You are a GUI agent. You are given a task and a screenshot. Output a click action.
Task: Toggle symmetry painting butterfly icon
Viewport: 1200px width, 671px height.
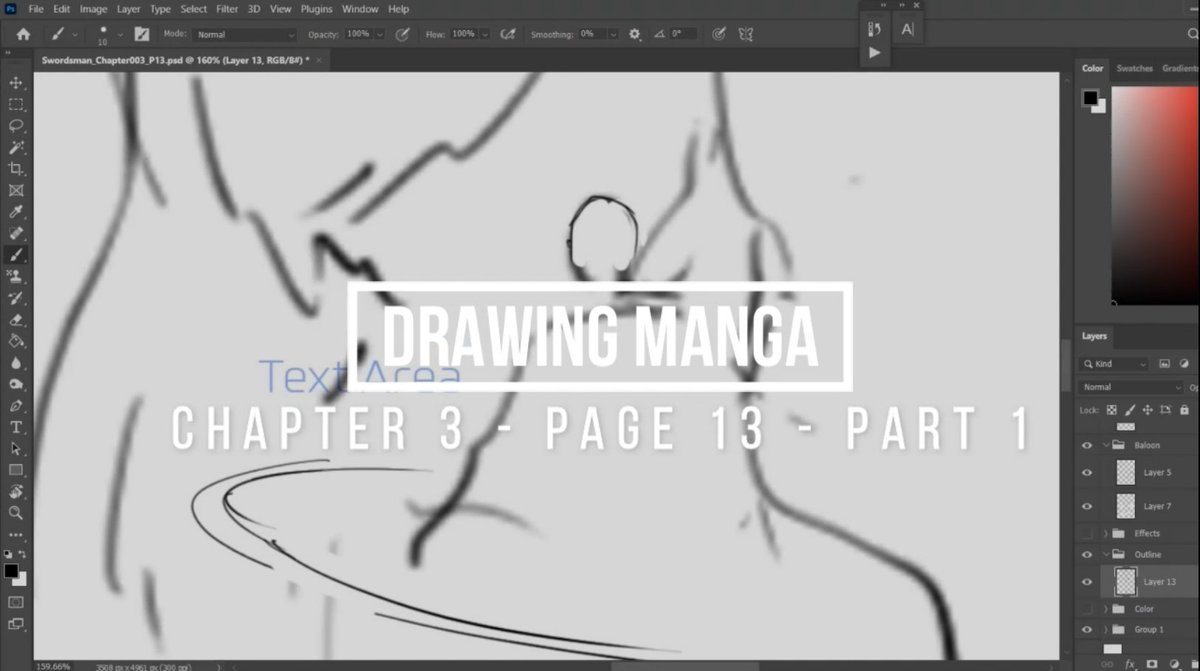click(x=745, y=34)
